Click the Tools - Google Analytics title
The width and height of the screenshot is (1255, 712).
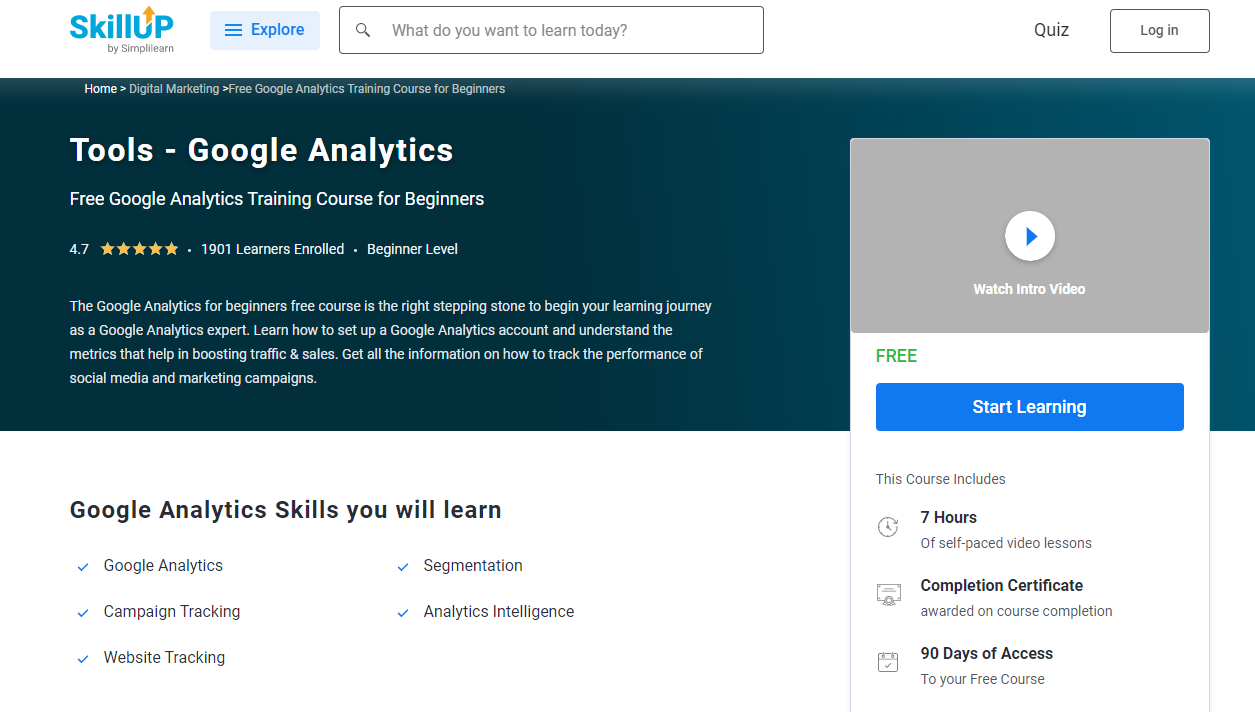coord(262,150)
